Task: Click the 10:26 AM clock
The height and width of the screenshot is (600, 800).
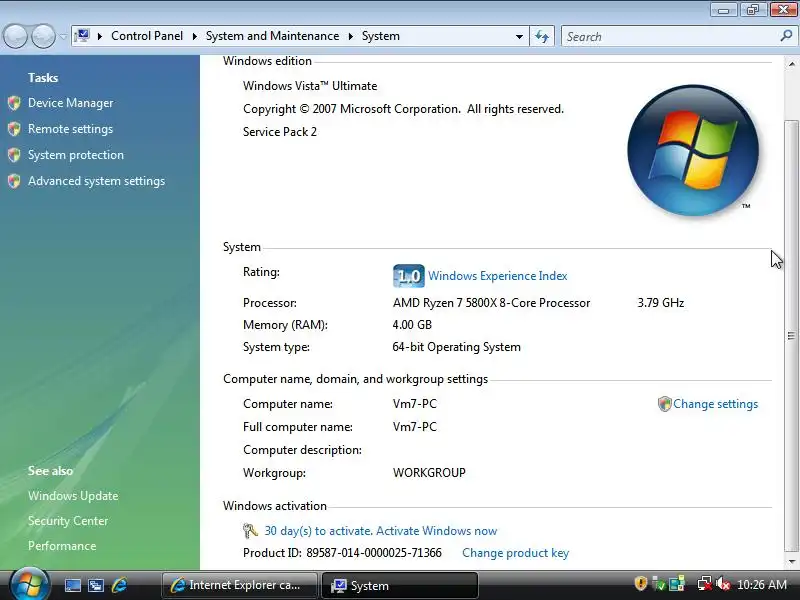Action: 762,585
